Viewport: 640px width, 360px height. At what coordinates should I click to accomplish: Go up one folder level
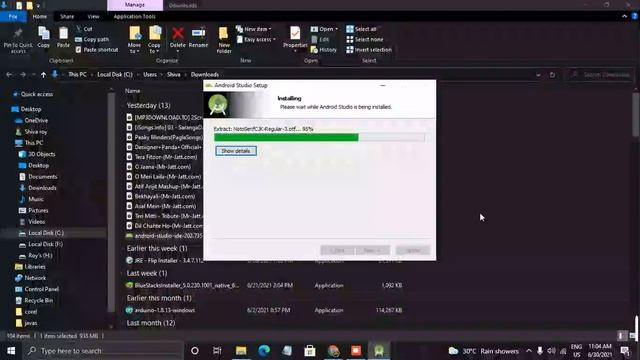tap(43, 75)
